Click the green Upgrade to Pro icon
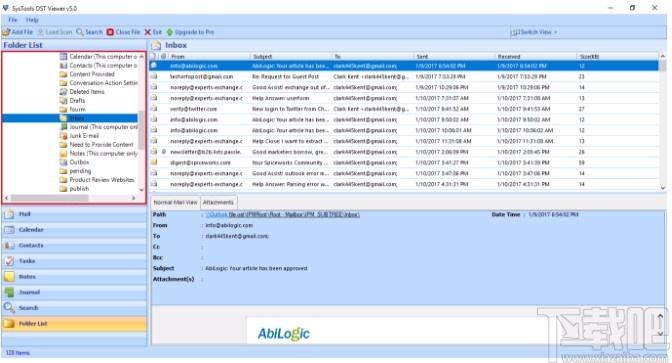 click(x=170, y=32)
